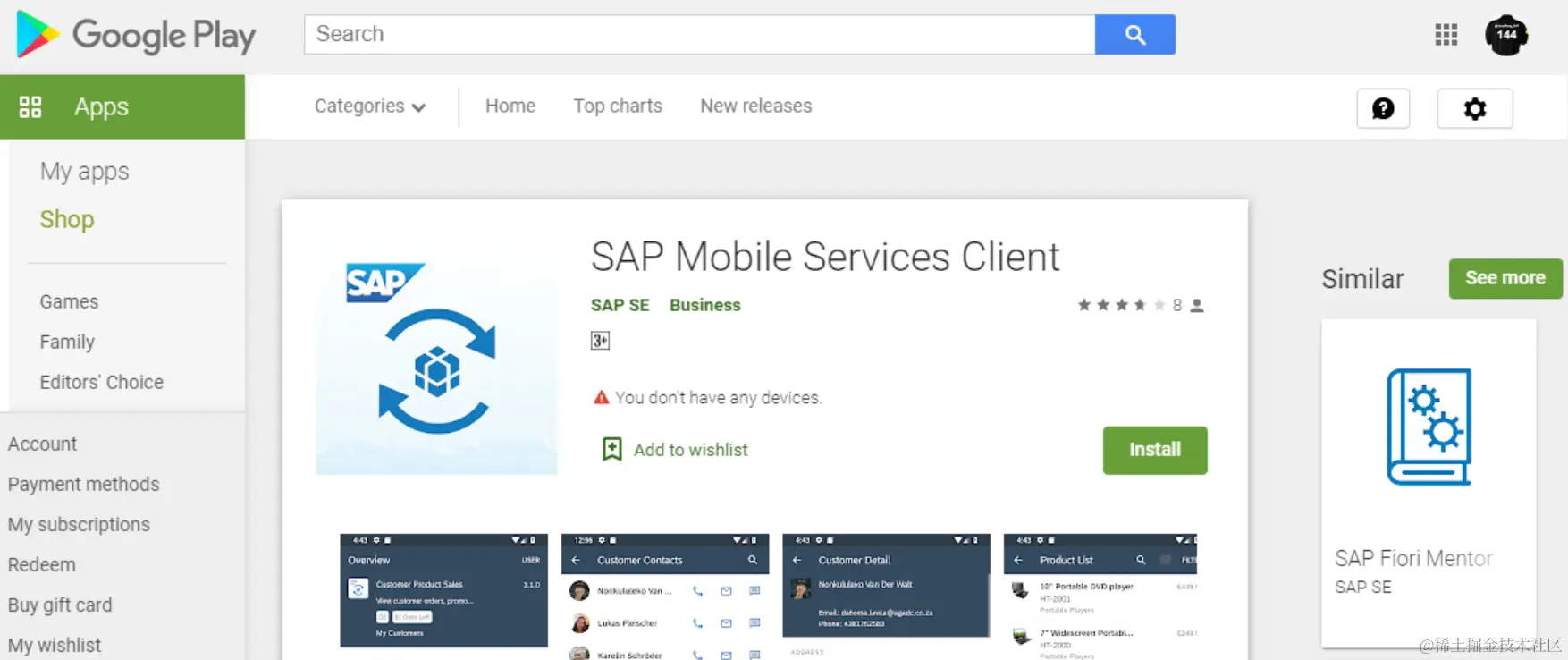Click the red warning triangle icon
1568x660 pixels.
click(602, 397)
